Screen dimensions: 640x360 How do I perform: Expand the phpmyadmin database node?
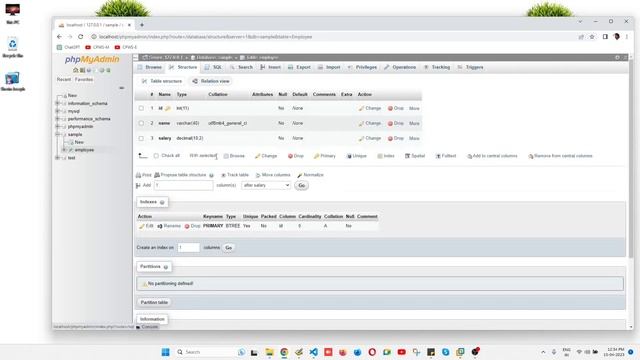(58, 127)
